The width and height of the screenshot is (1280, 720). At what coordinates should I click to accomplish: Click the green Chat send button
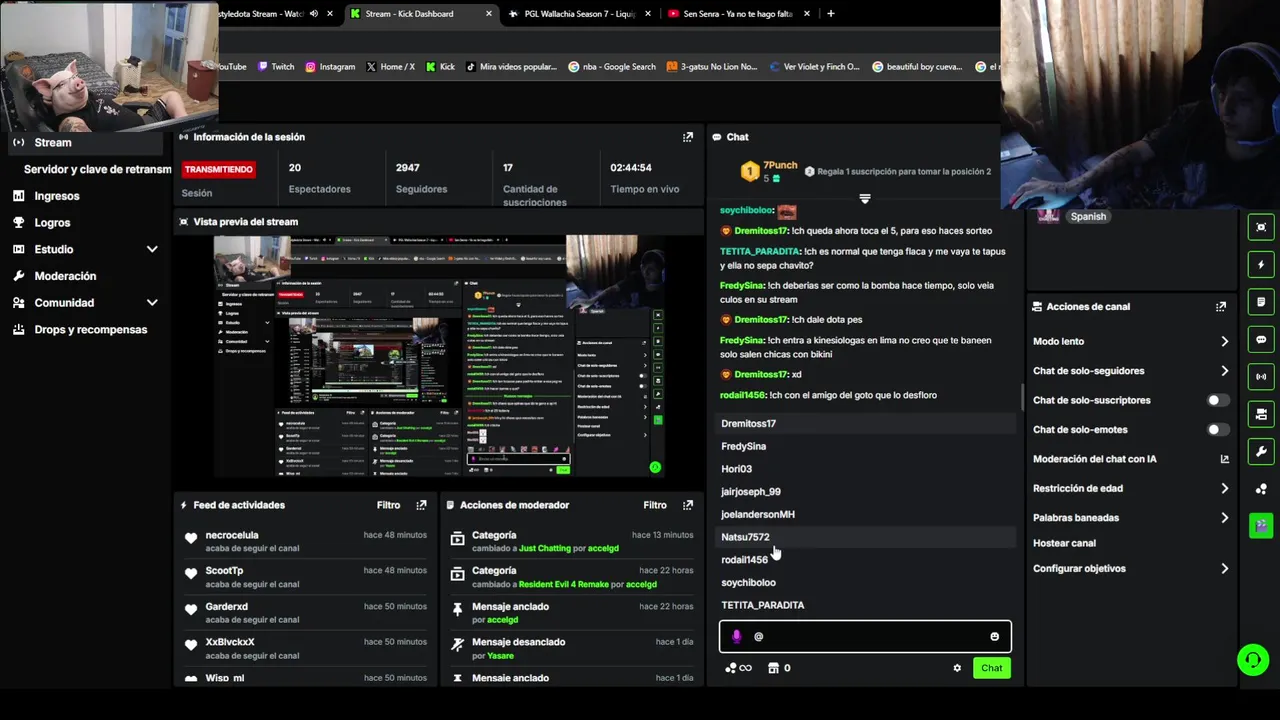point(992,668)
